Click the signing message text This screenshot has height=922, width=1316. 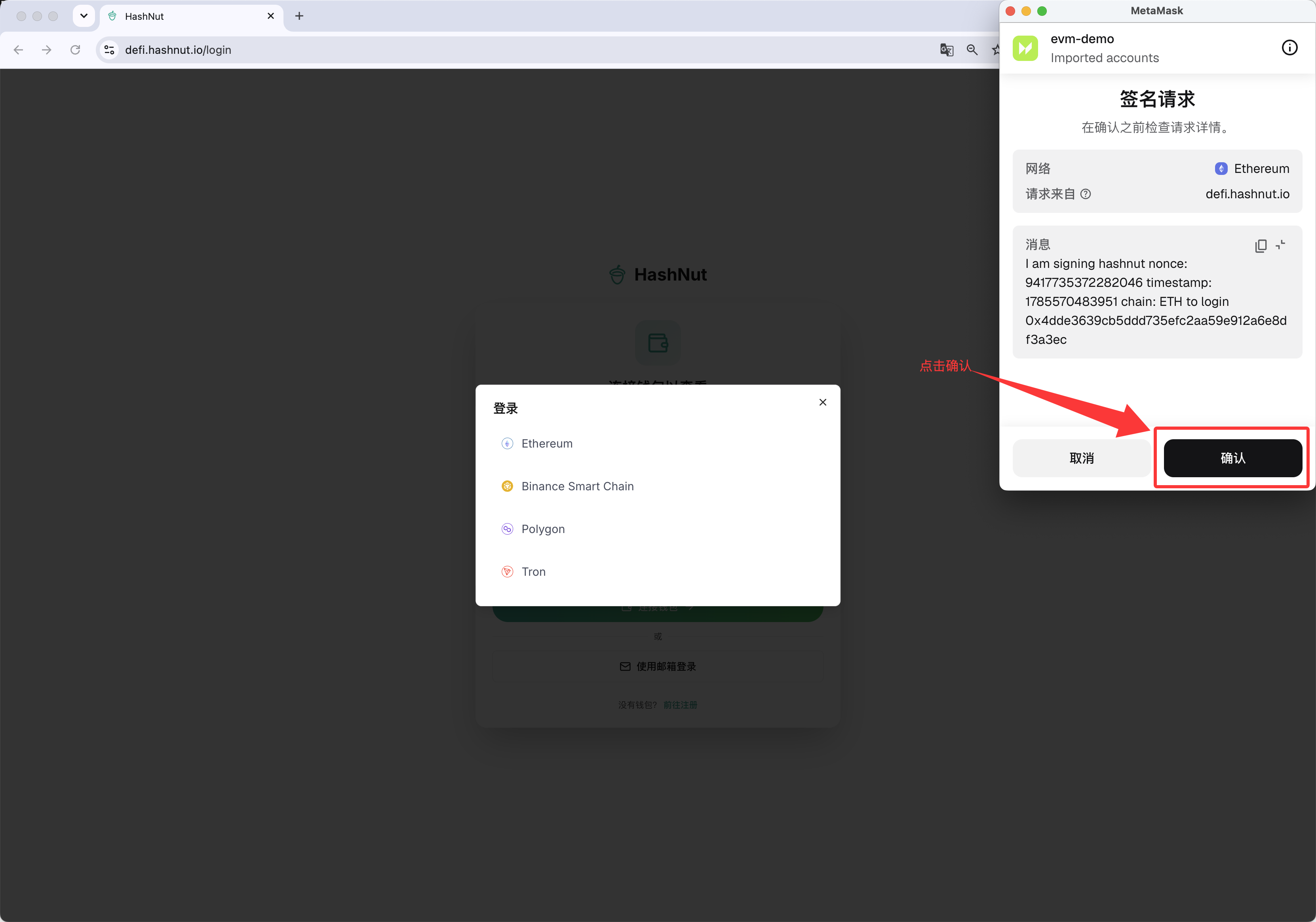point(1157,302)
